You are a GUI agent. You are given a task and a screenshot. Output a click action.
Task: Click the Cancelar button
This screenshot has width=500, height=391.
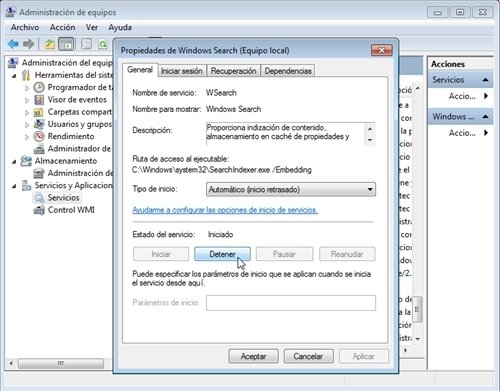coord(308,356)
